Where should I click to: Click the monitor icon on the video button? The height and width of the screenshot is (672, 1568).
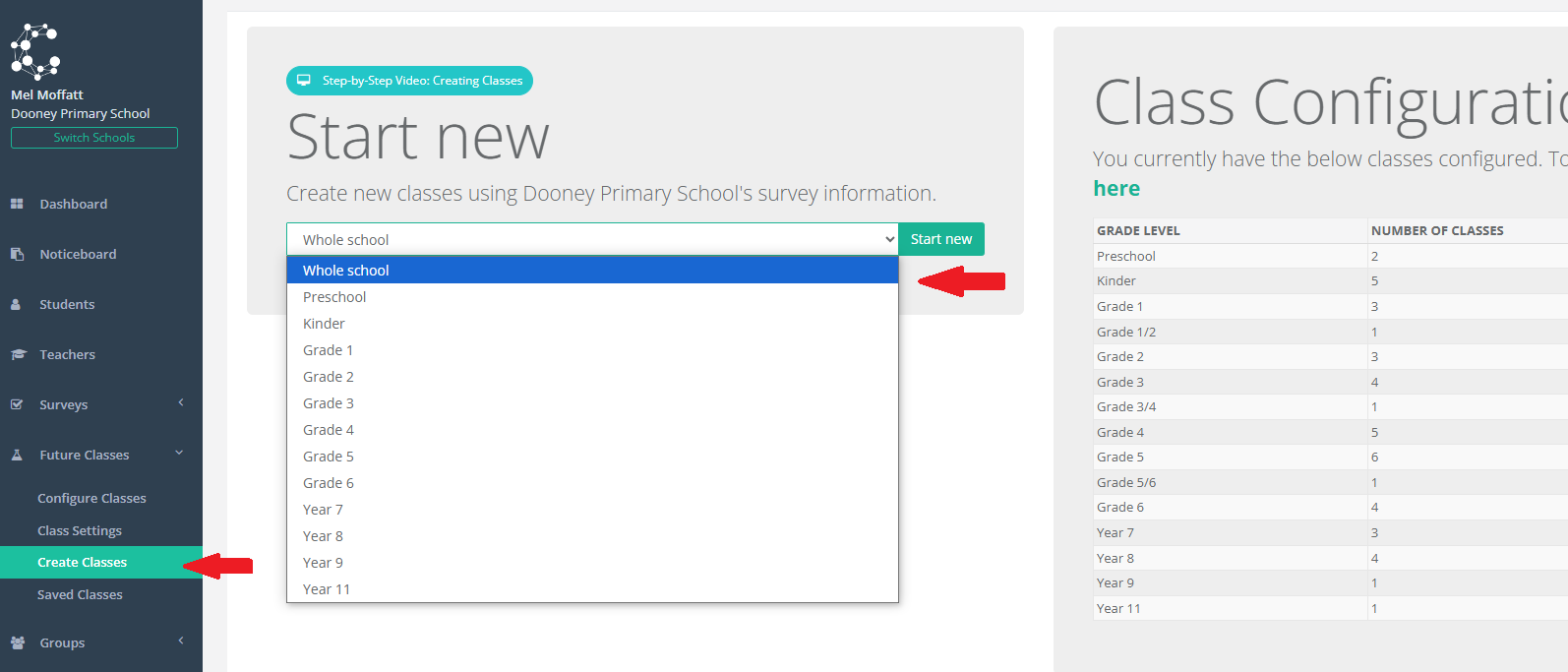(x=304, y=81)
